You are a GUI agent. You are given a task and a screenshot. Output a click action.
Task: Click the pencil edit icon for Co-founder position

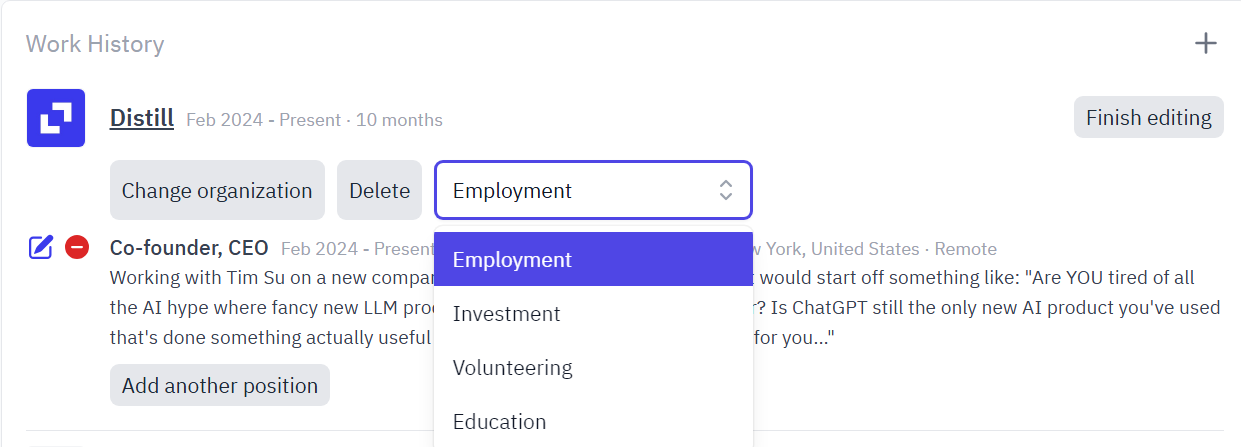click(40, 247)
